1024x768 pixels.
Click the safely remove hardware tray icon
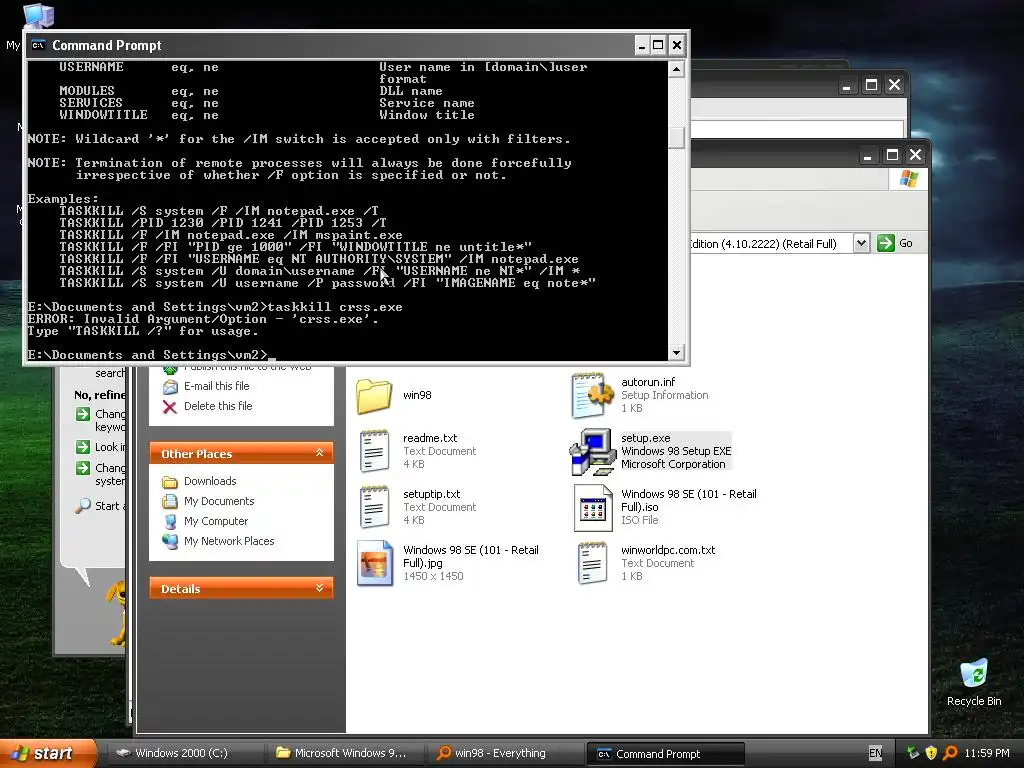click(x=912, y=753)
